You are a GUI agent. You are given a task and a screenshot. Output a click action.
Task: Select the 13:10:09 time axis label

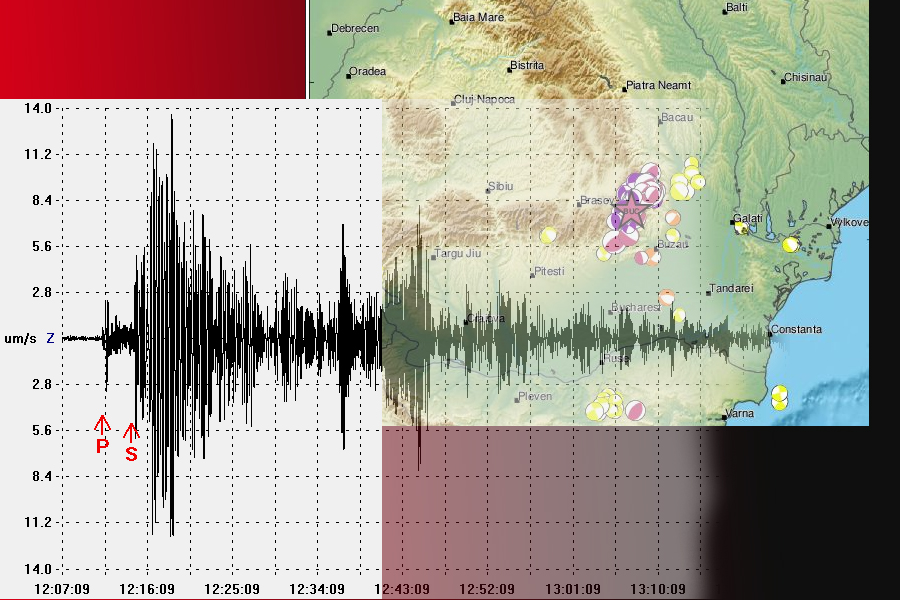point(660,588)
